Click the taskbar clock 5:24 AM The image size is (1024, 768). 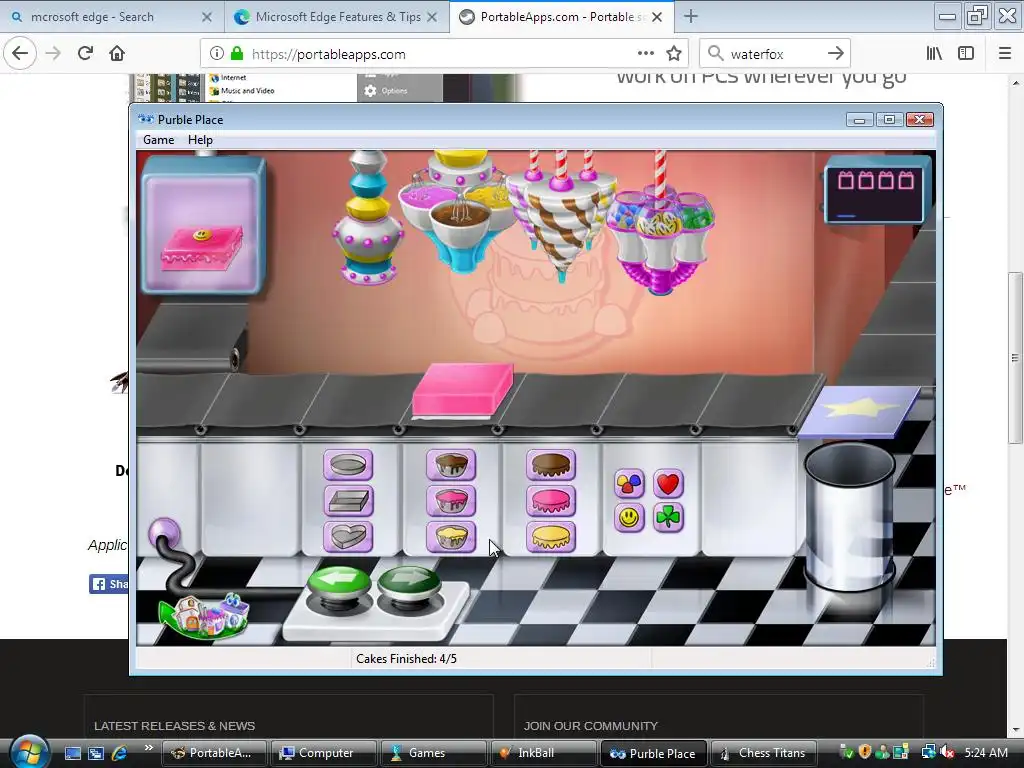coord(986,752)
